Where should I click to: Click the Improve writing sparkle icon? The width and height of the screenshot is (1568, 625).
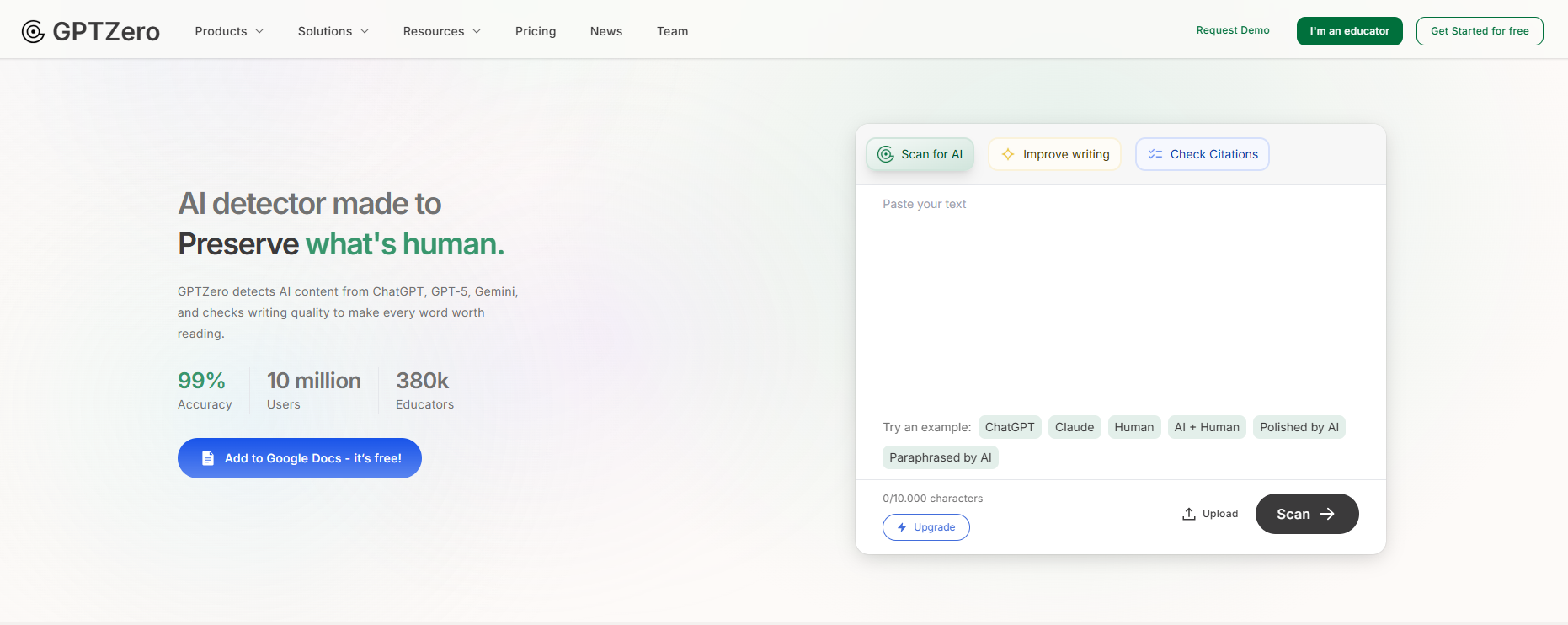[x=1008, y=154]
